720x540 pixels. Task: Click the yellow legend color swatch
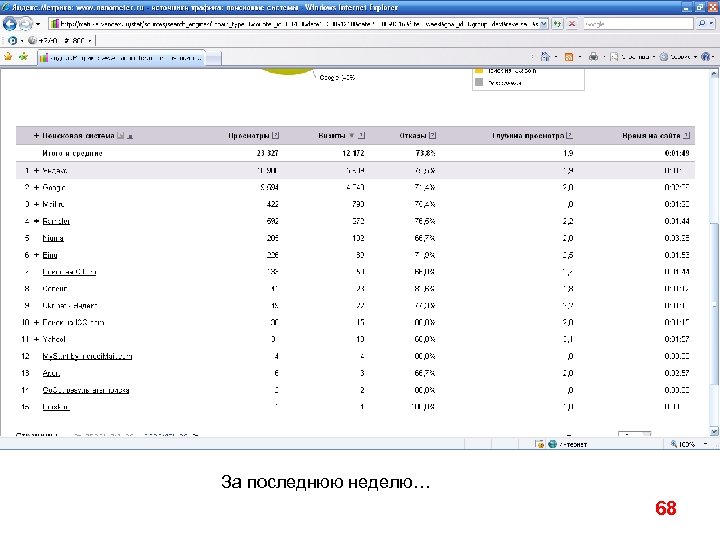pyautogui.click(x=479, y=71)
